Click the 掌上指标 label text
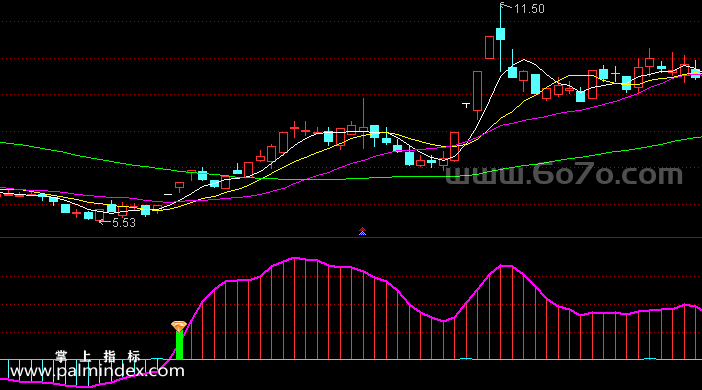 coord(98,356)
